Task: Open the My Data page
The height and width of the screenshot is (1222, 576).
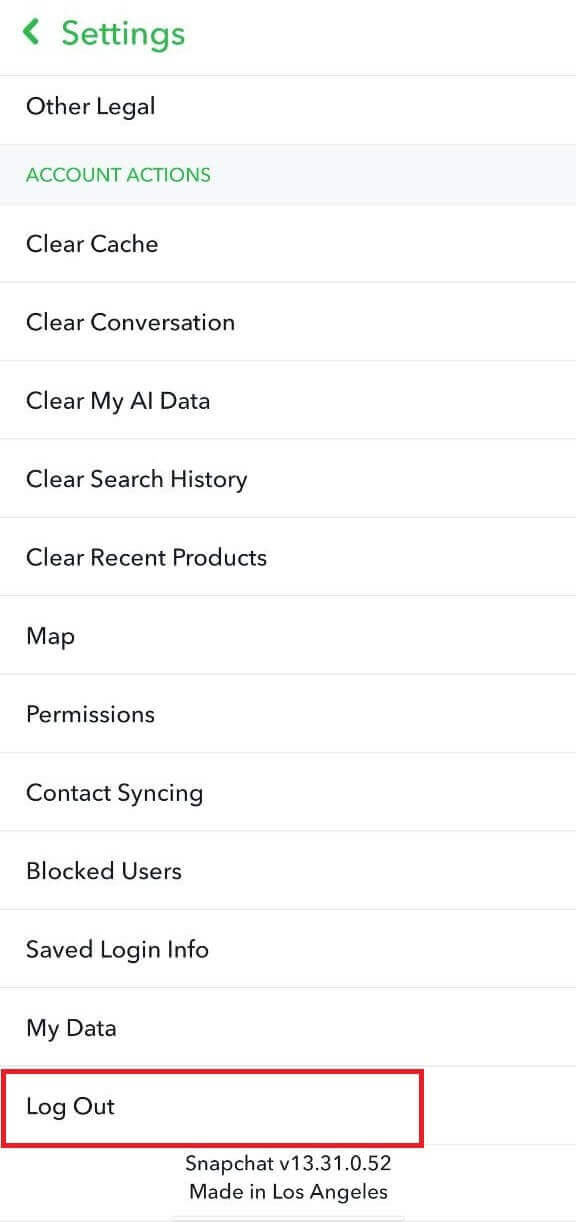Action: coord(71,1028)
